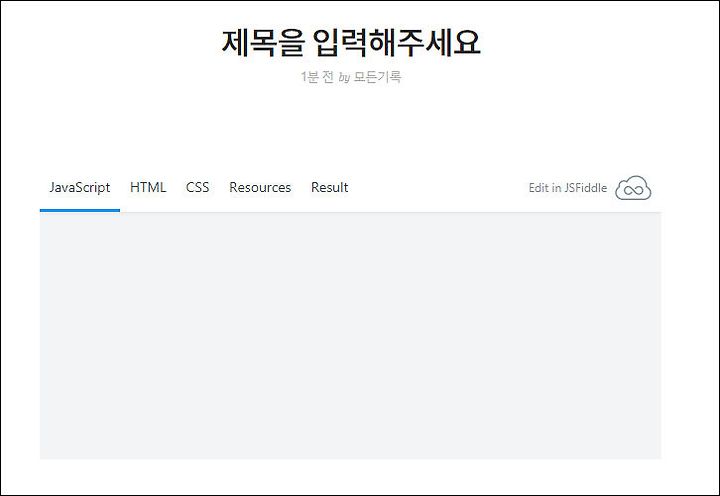Click the post title 제목을 입력해주세요
720x496 pixels.
pyautogui.click(x=351, y=43)
